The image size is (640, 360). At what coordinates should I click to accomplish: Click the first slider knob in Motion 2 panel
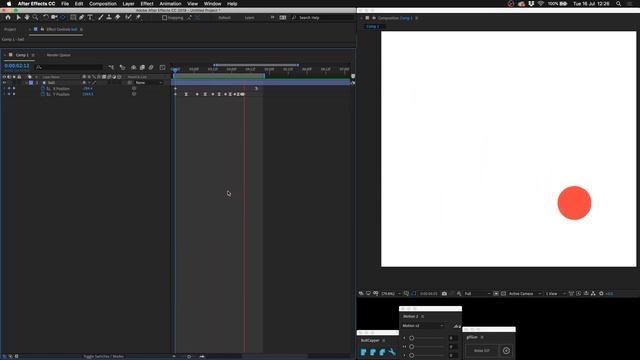[411, 338]
